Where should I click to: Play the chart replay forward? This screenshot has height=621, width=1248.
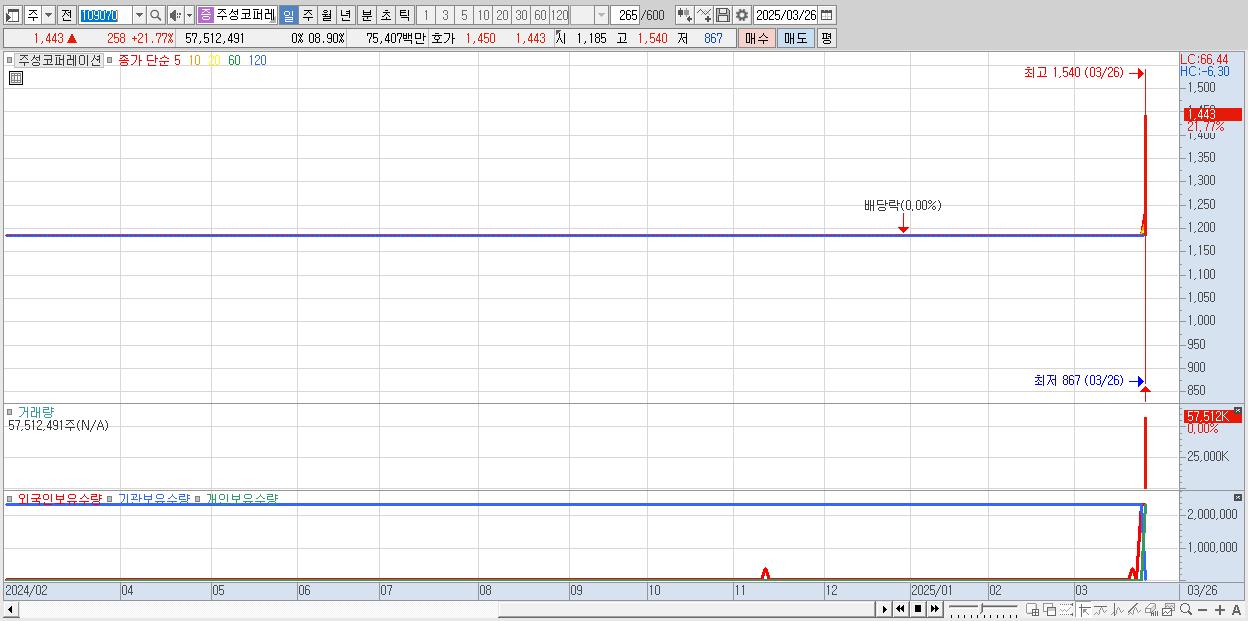[884, 609]
